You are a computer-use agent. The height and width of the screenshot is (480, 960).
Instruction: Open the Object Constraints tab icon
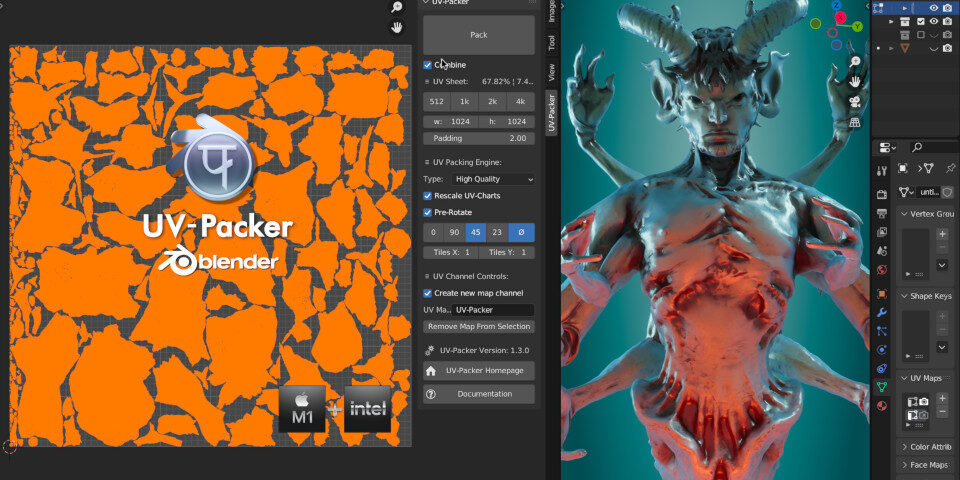[882, 368]
